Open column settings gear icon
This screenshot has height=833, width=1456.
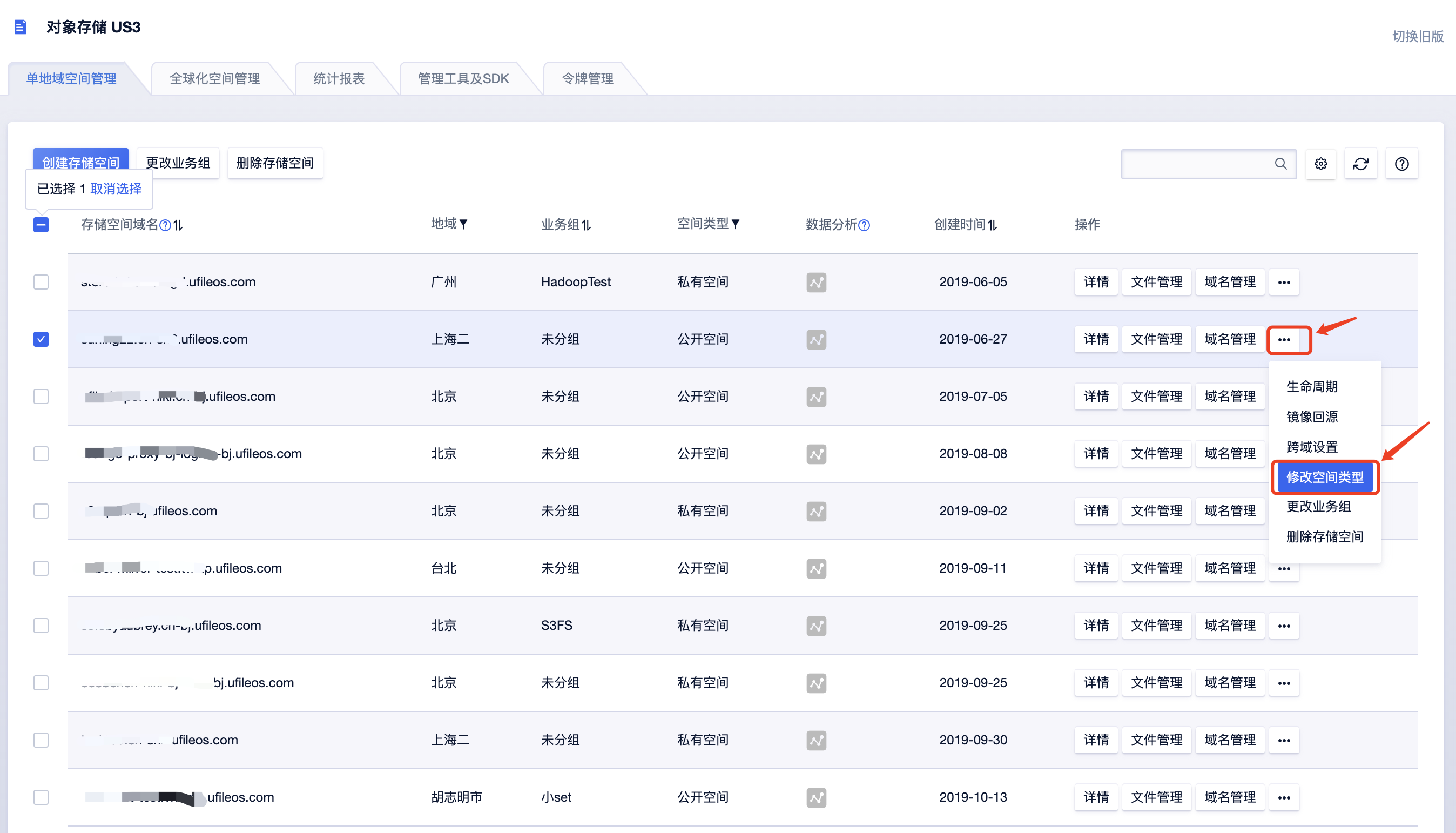pos(1320,164)
